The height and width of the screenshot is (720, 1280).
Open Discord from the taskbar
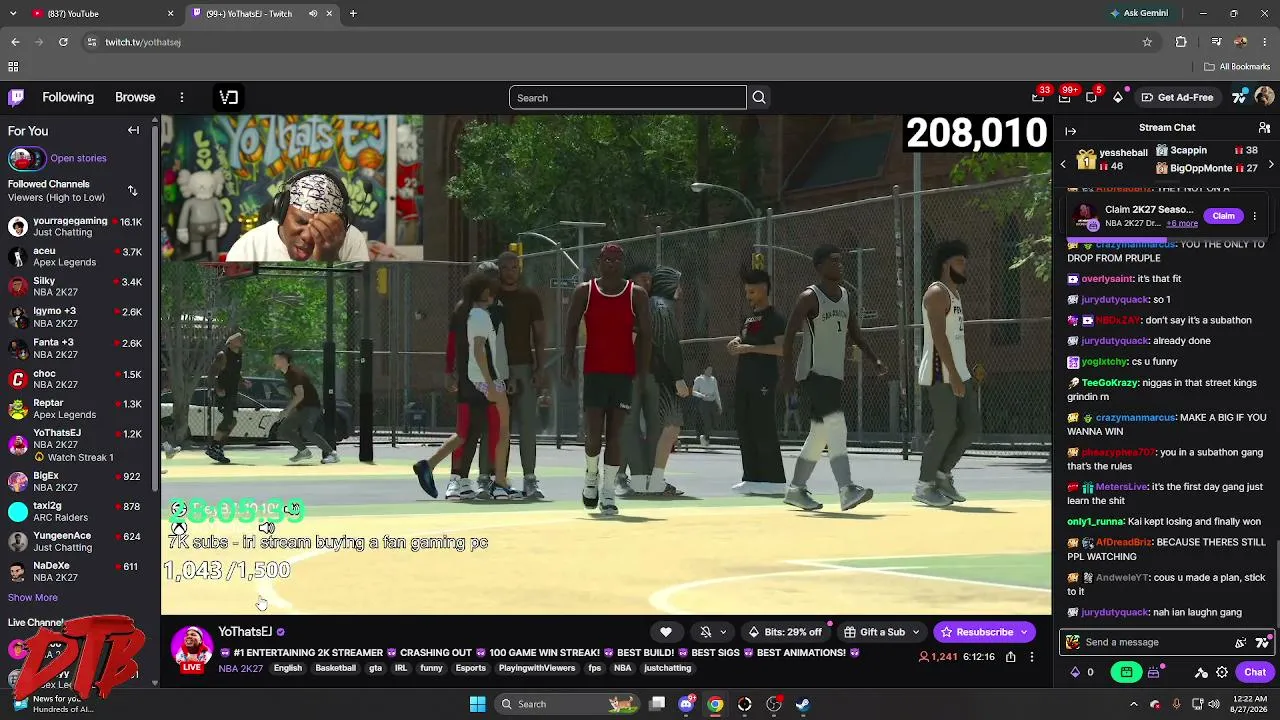(686, 704)
